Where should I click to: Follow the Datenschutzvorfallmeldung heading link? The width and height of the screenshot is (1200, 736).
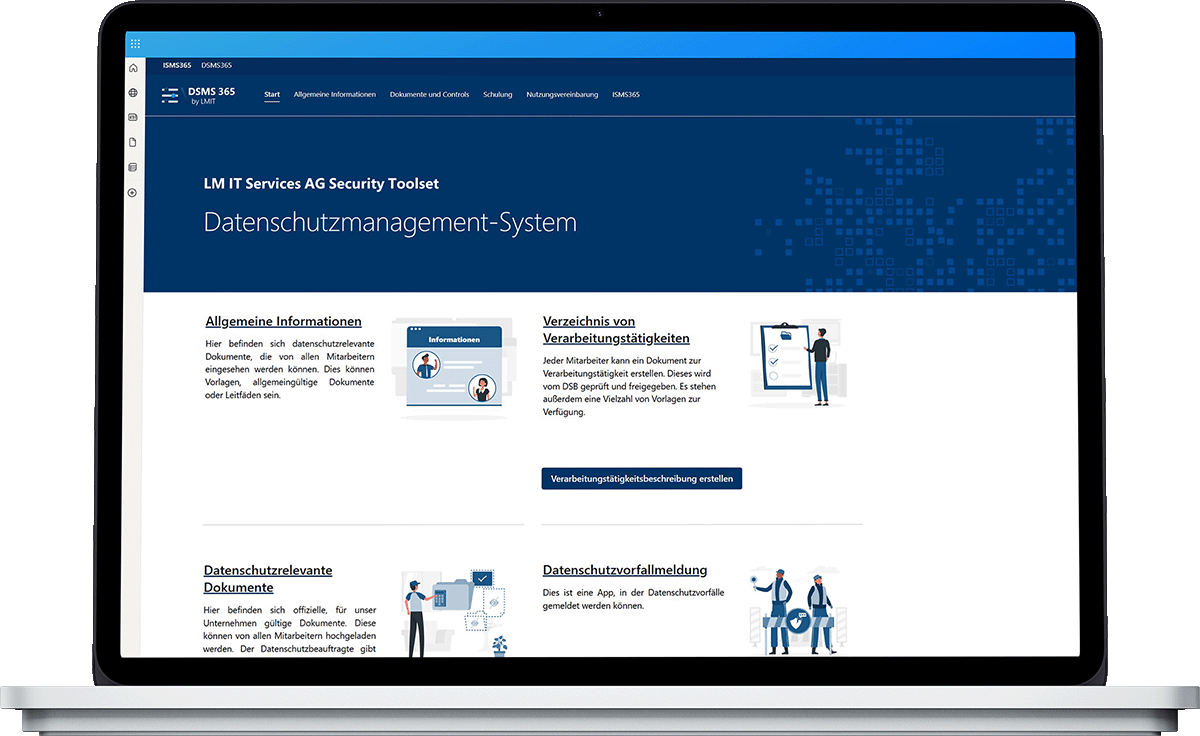pyautogui.click(x=624, y=570)
